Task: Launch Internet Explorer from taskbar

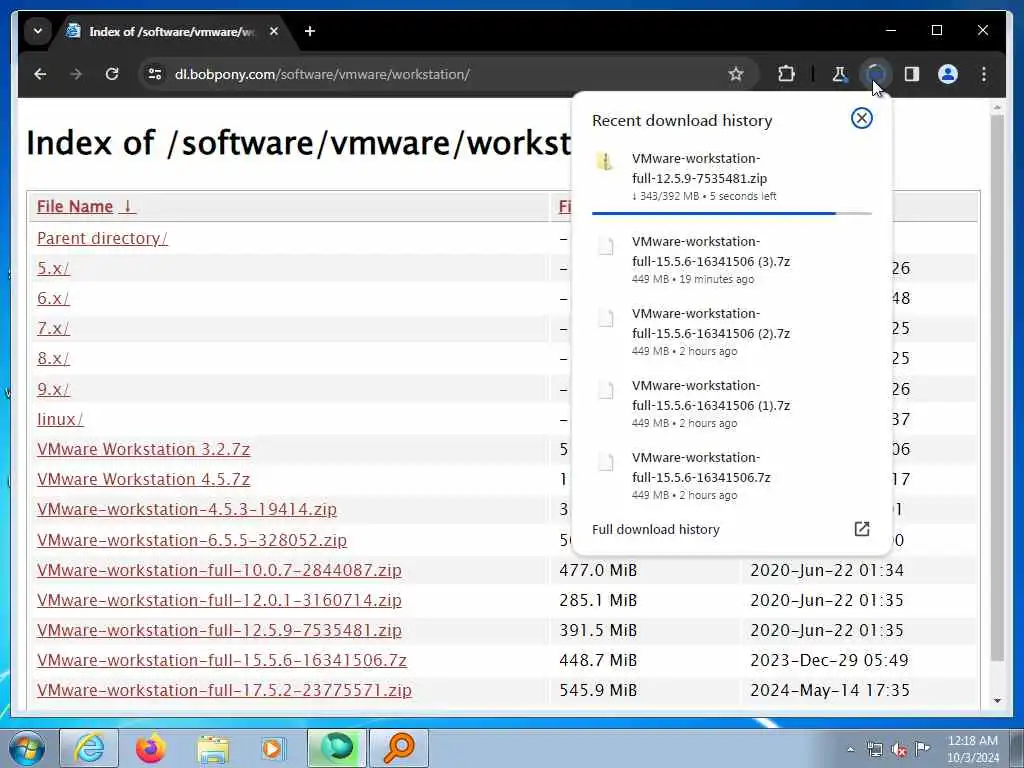Action: coord(89,748)
